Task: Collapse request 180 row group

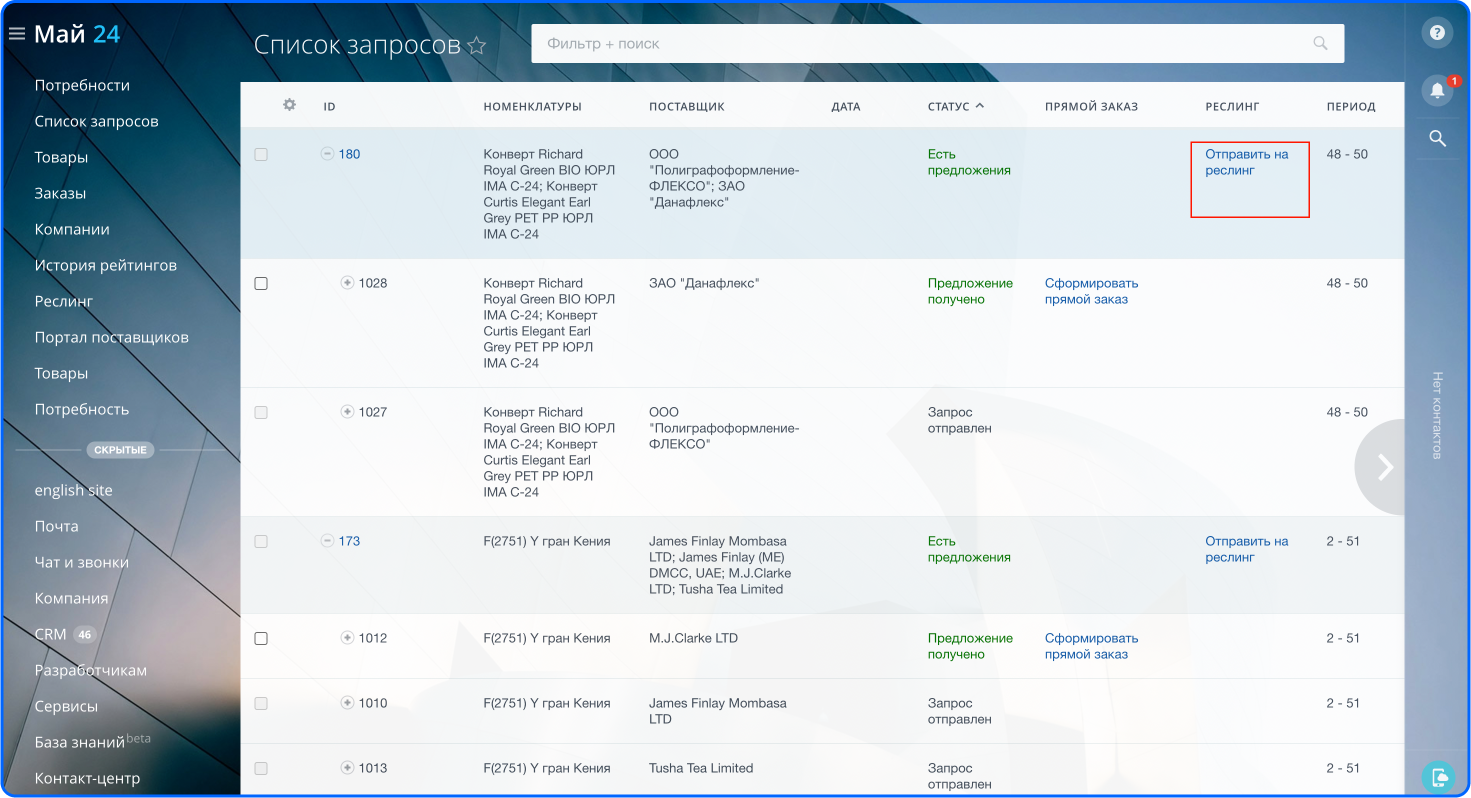Action: (326, 154)
